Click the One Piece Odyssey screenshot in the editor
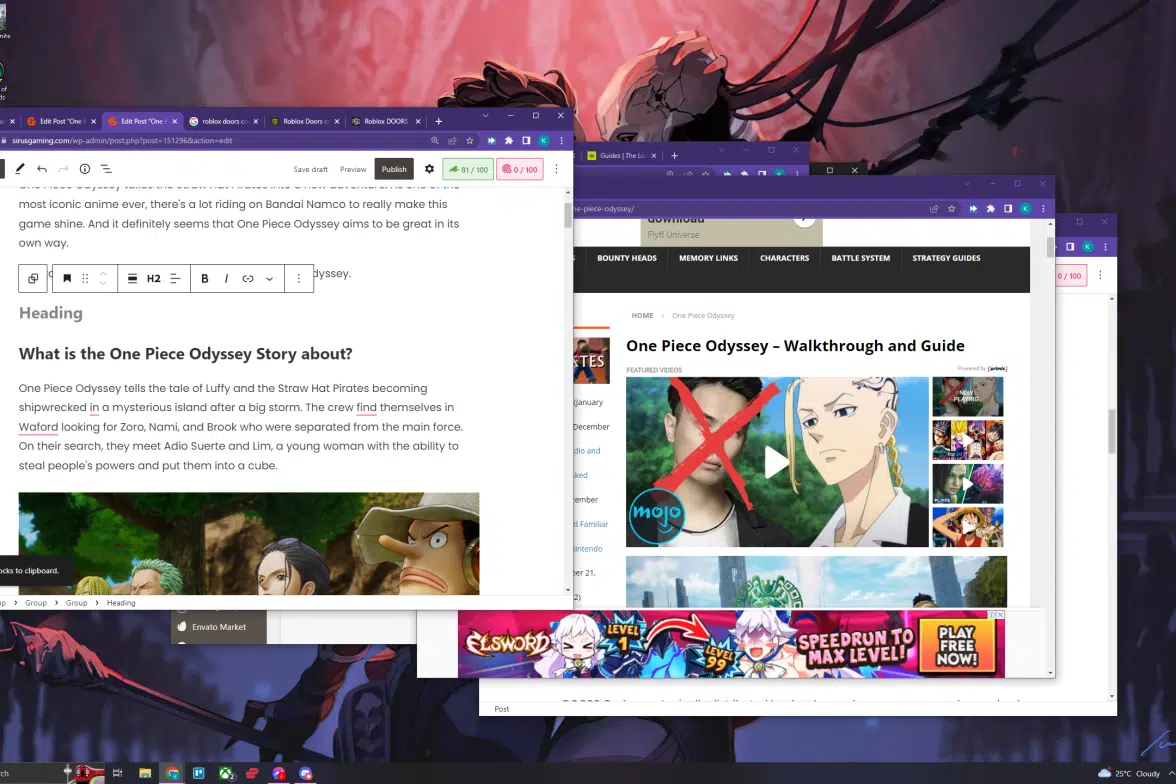Viewport: 1176px width, 784px height. [249, 543]
